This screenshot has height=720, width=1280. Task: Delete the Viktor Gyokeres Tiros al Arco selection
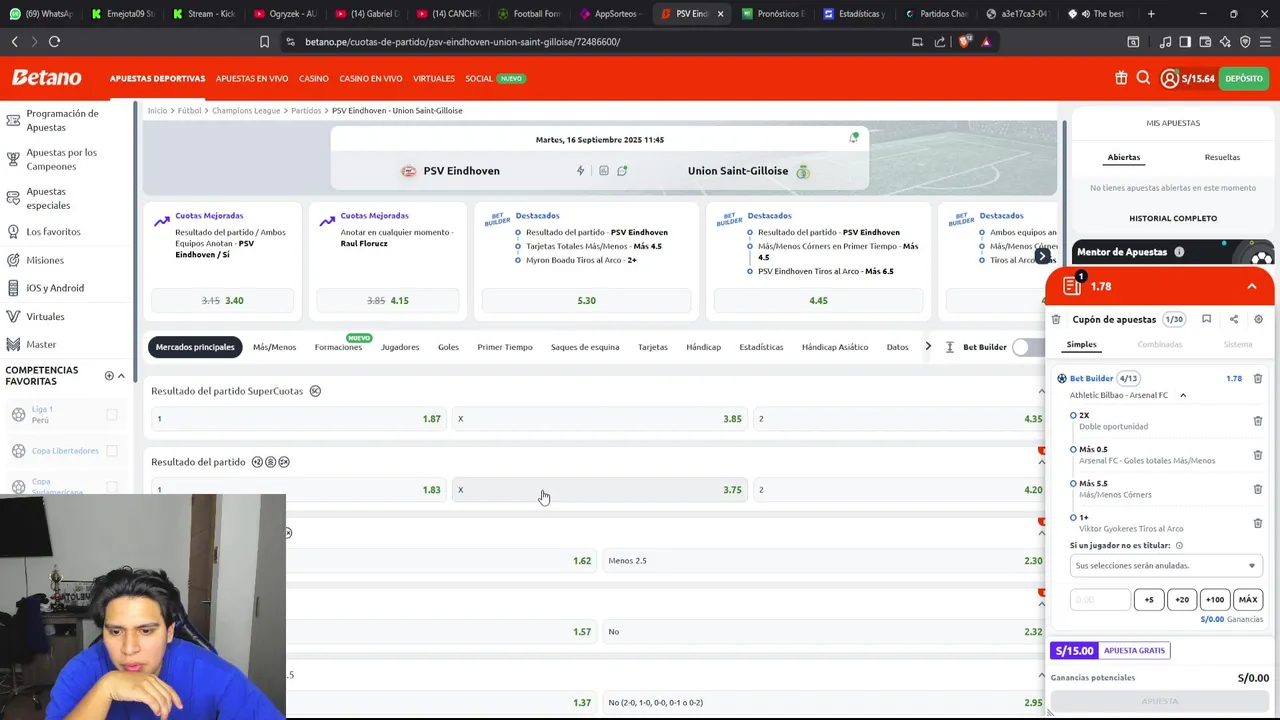[1258, 523]
